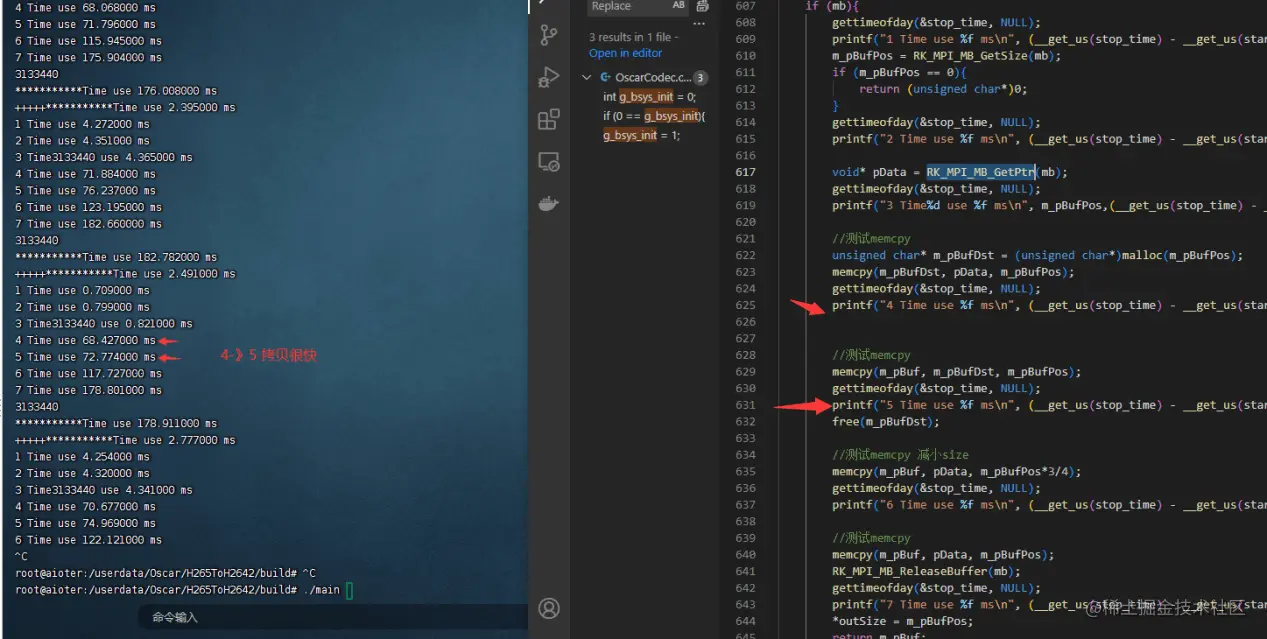Open the Accounts menu icon
The height and width of the screenshot is (639, 1267).
[x=549, y=608]
